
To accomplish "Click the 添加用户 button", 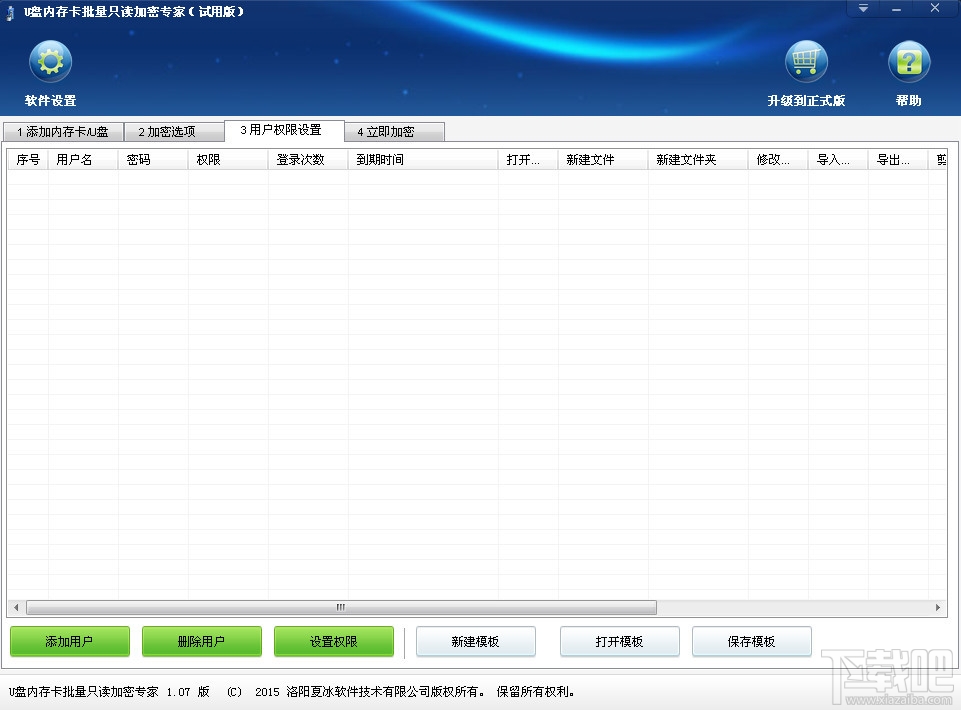I will pos(69,641).
